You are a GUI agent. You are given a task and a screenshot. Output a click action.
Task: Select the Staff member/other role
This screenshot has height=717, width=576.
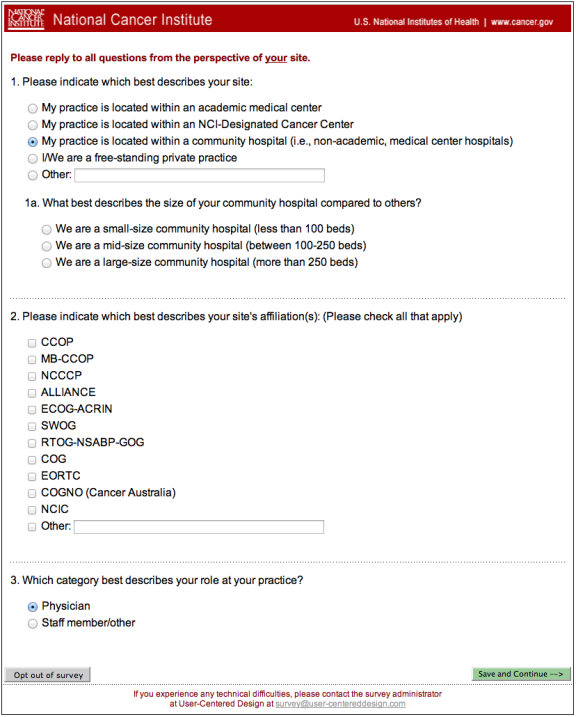32,624
